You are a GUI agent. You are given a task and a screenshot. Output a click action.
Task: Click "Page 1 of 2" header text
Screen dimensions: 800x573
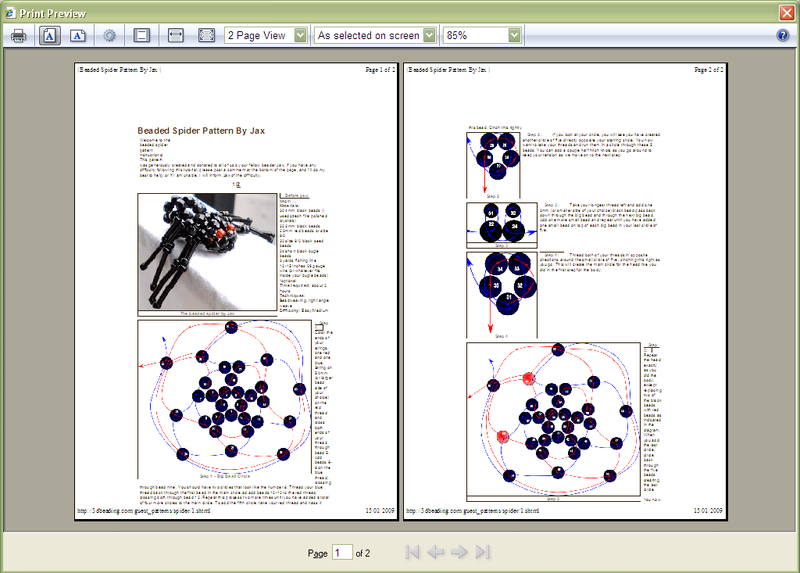tap(380, 70)
